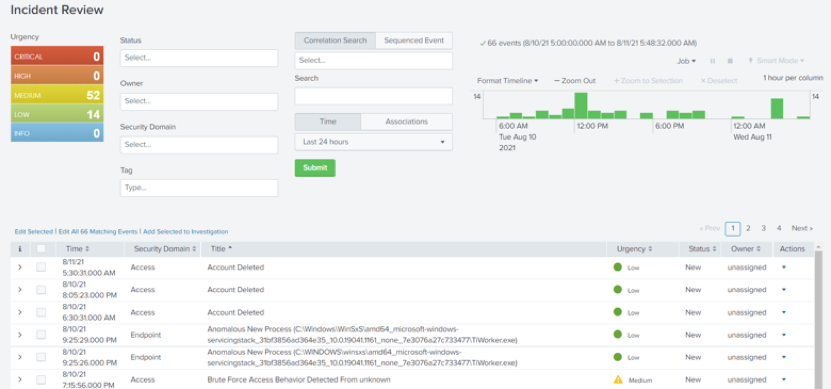This screenshot has width=831, height=389.
Task: Click Edit All 66 Matching Events link
Action: [98, 232]
